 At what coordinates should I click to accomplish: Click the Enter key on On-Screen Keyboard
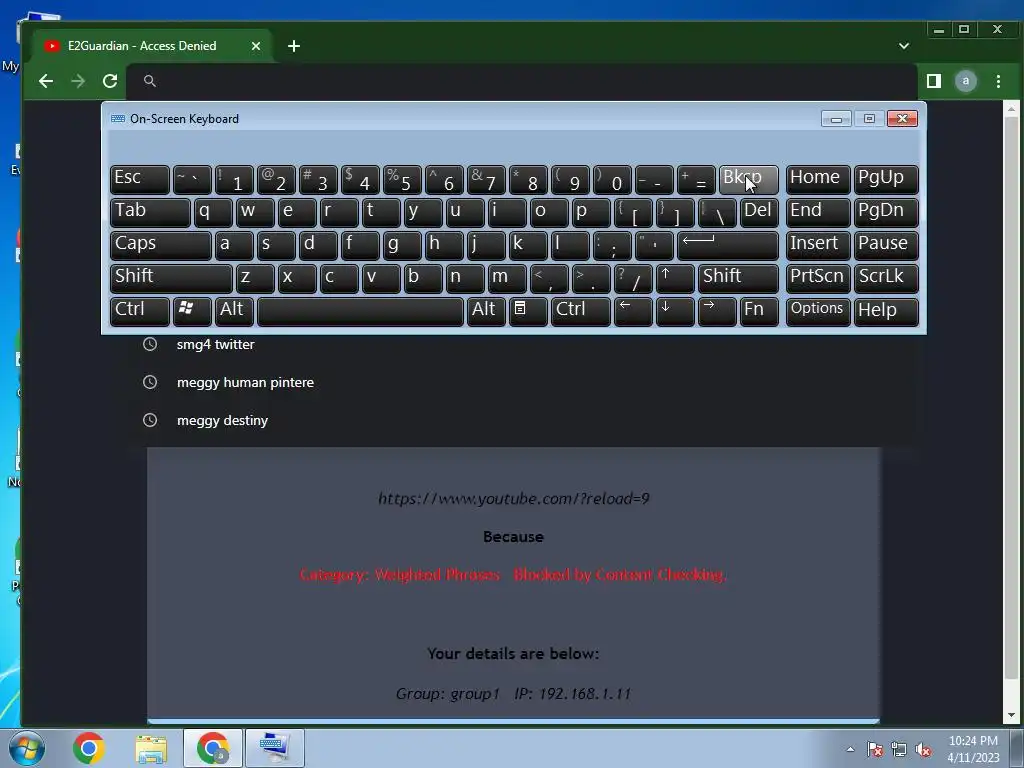(728, 246)
